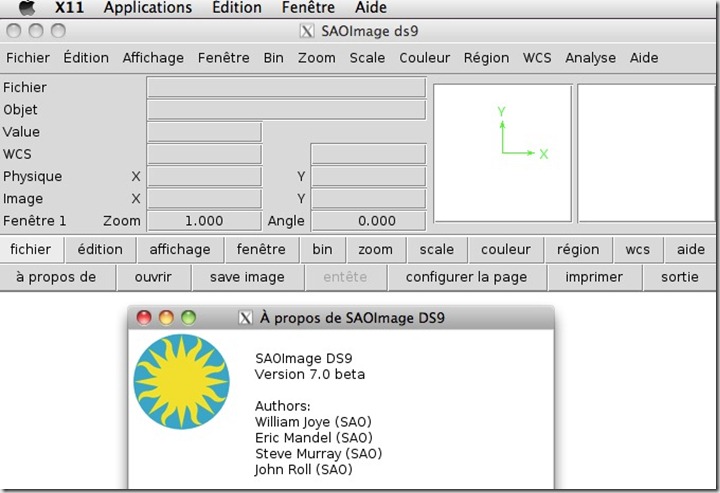Click the Objet info field
The image size is (720, 493).
coord(287,110)
